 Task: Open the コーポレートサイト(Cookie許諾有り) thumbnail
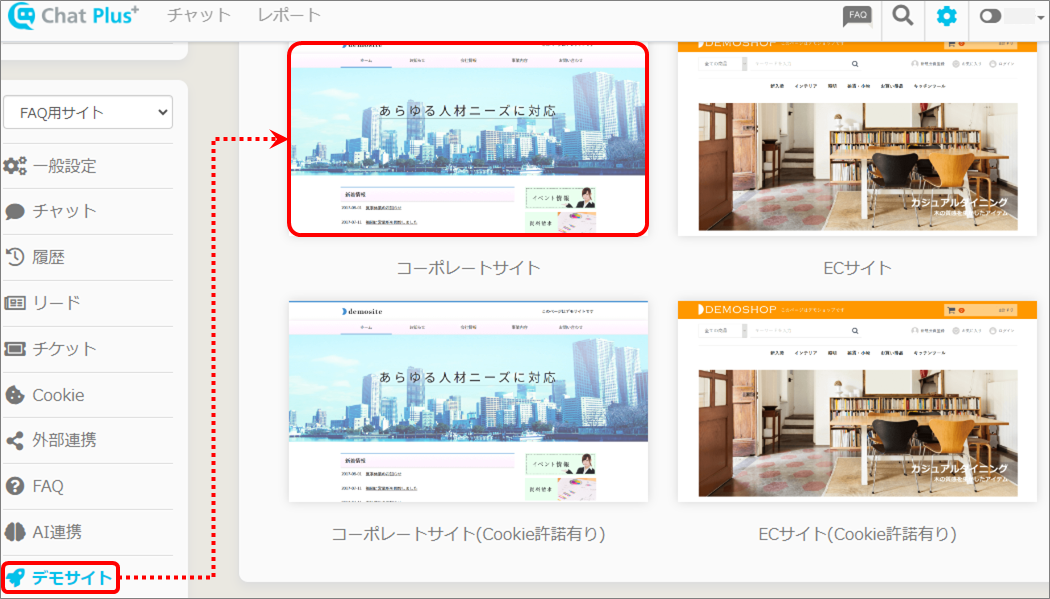click(468, 401)
